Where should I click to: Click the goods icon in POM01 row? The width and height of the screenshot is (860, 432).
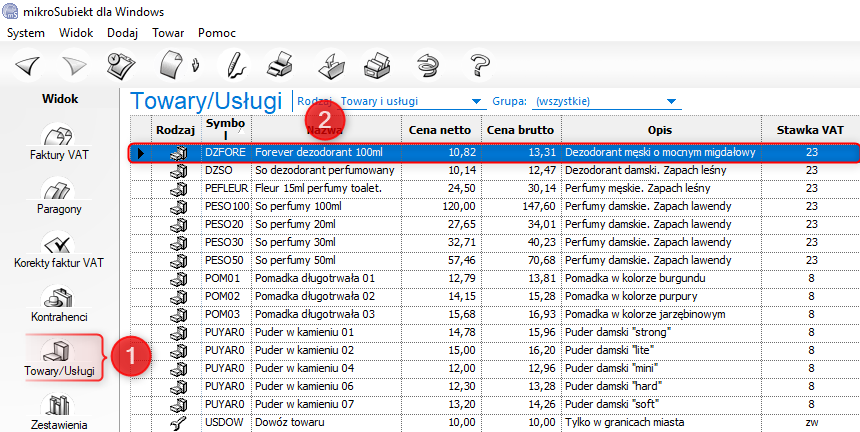point(178,278)
